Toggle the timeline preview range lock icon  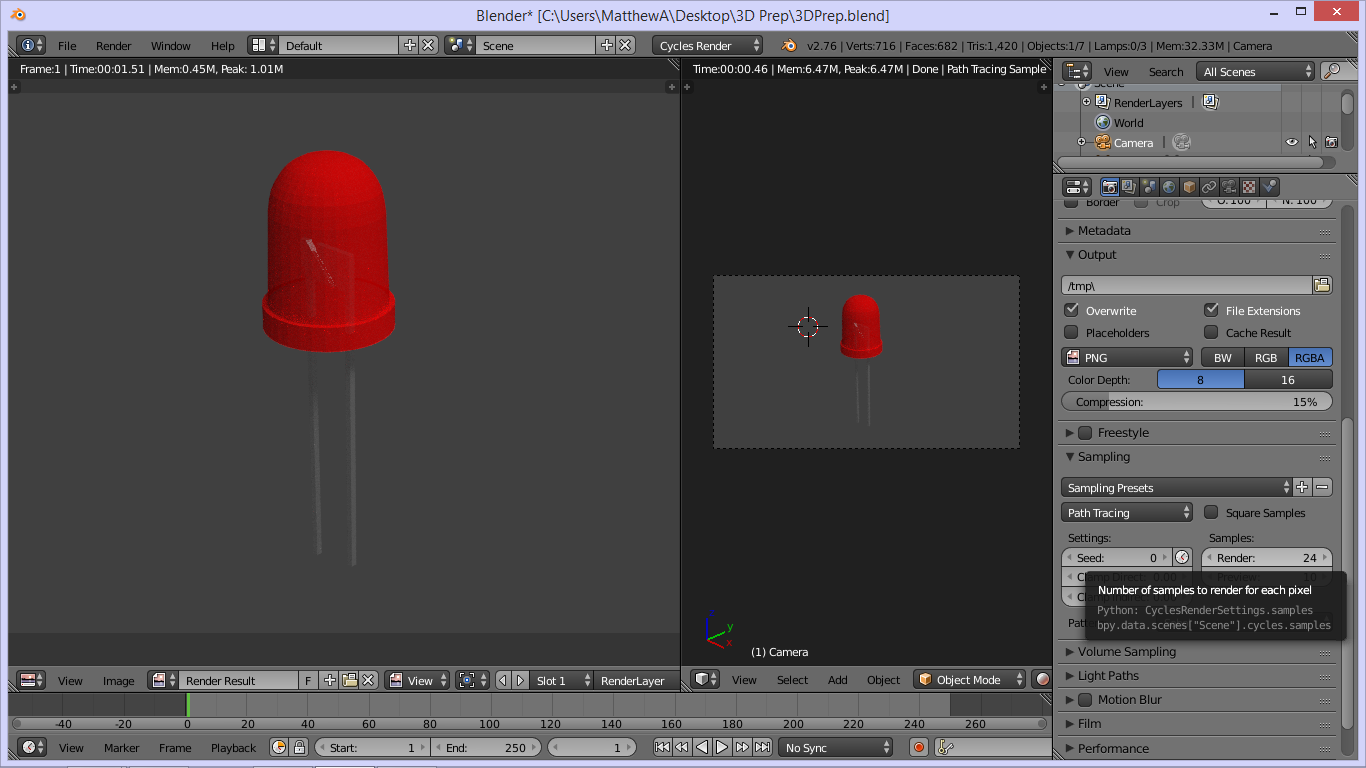point(298,747)
